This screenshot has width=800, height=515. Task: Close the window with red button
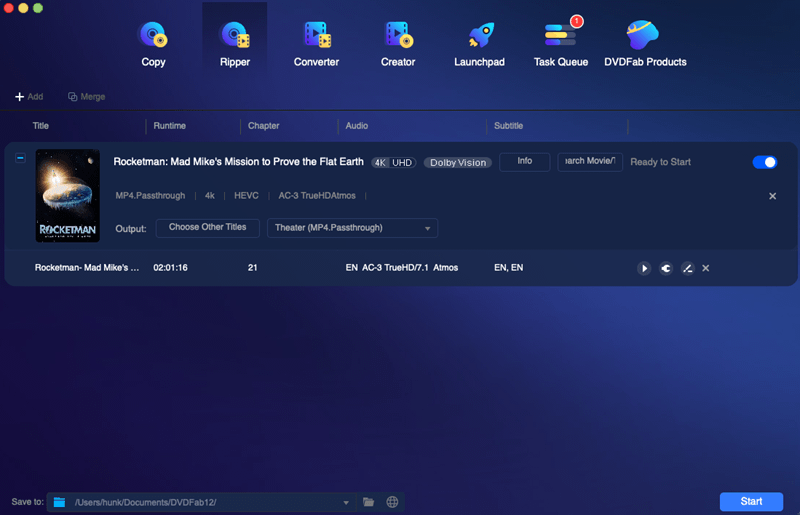click(x=9, y=8)
